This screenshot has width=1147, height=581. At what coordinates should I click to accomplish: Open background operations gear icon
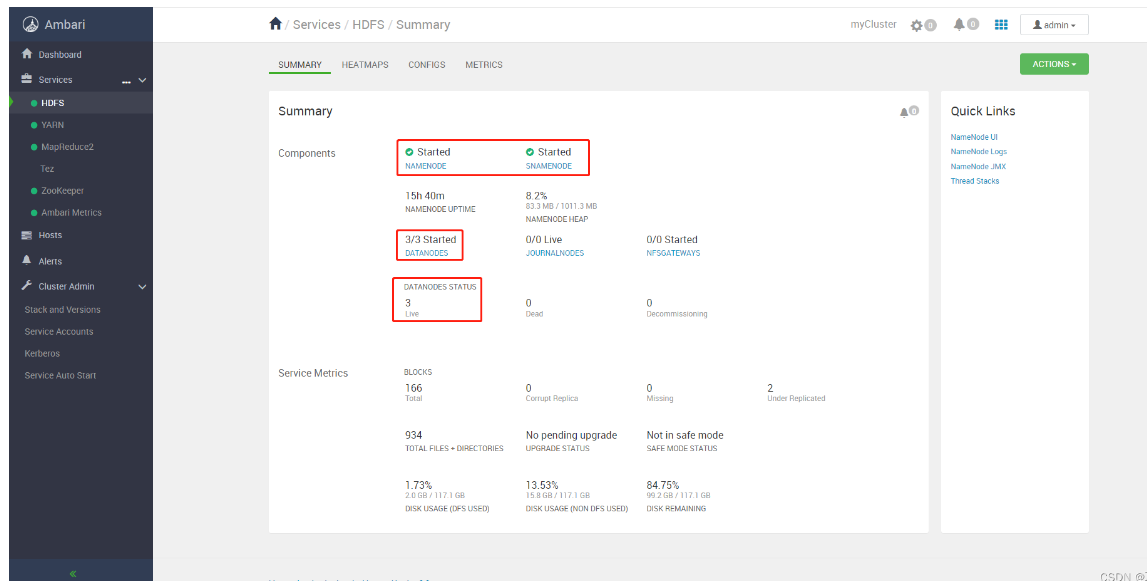coord(917,25)
